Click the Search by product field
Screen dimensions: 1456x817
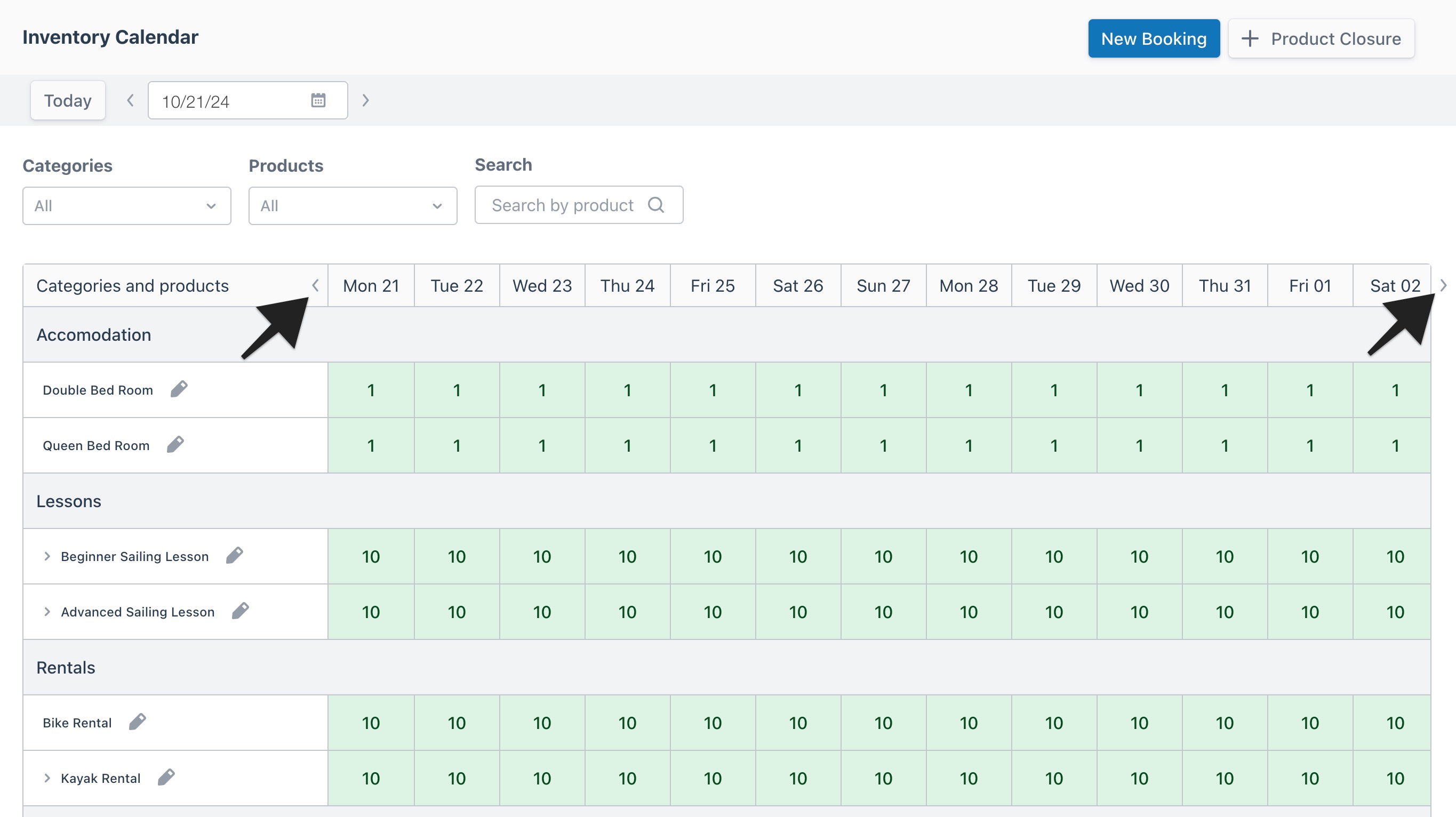click(579, 205)
